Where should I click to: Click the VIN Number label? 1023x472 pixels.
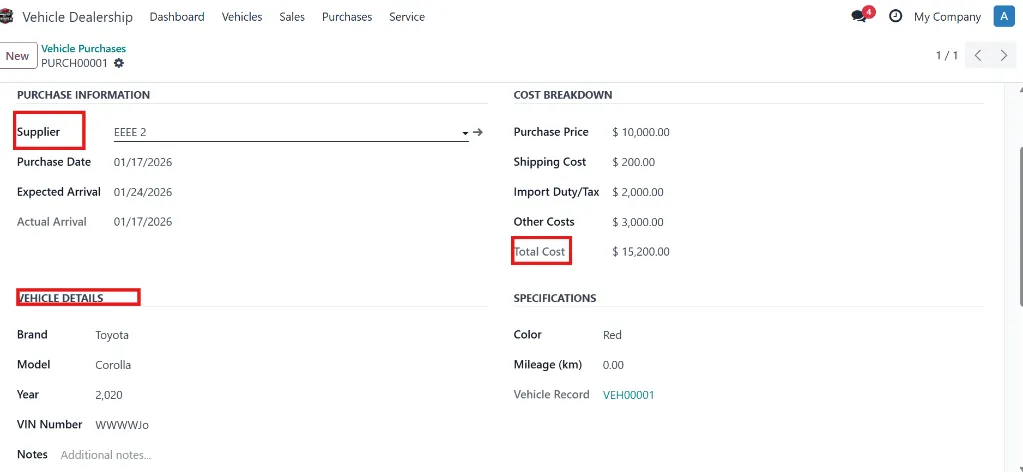pos(50,424)
